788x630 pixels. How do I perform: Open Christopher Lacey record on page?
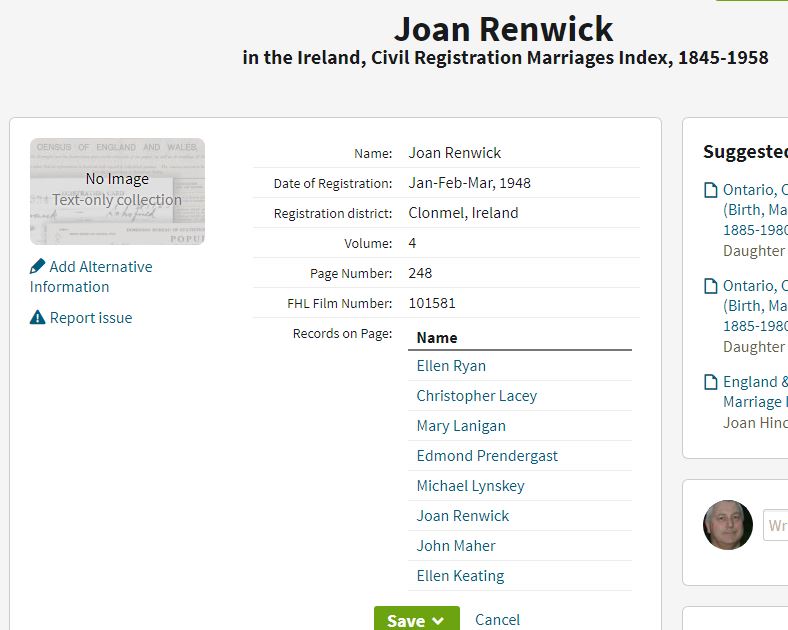(x=476, y=396)
